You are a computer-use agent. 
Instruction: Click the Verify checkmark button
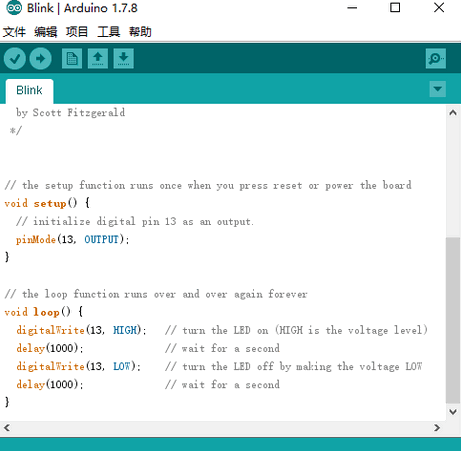click(15, 59)
